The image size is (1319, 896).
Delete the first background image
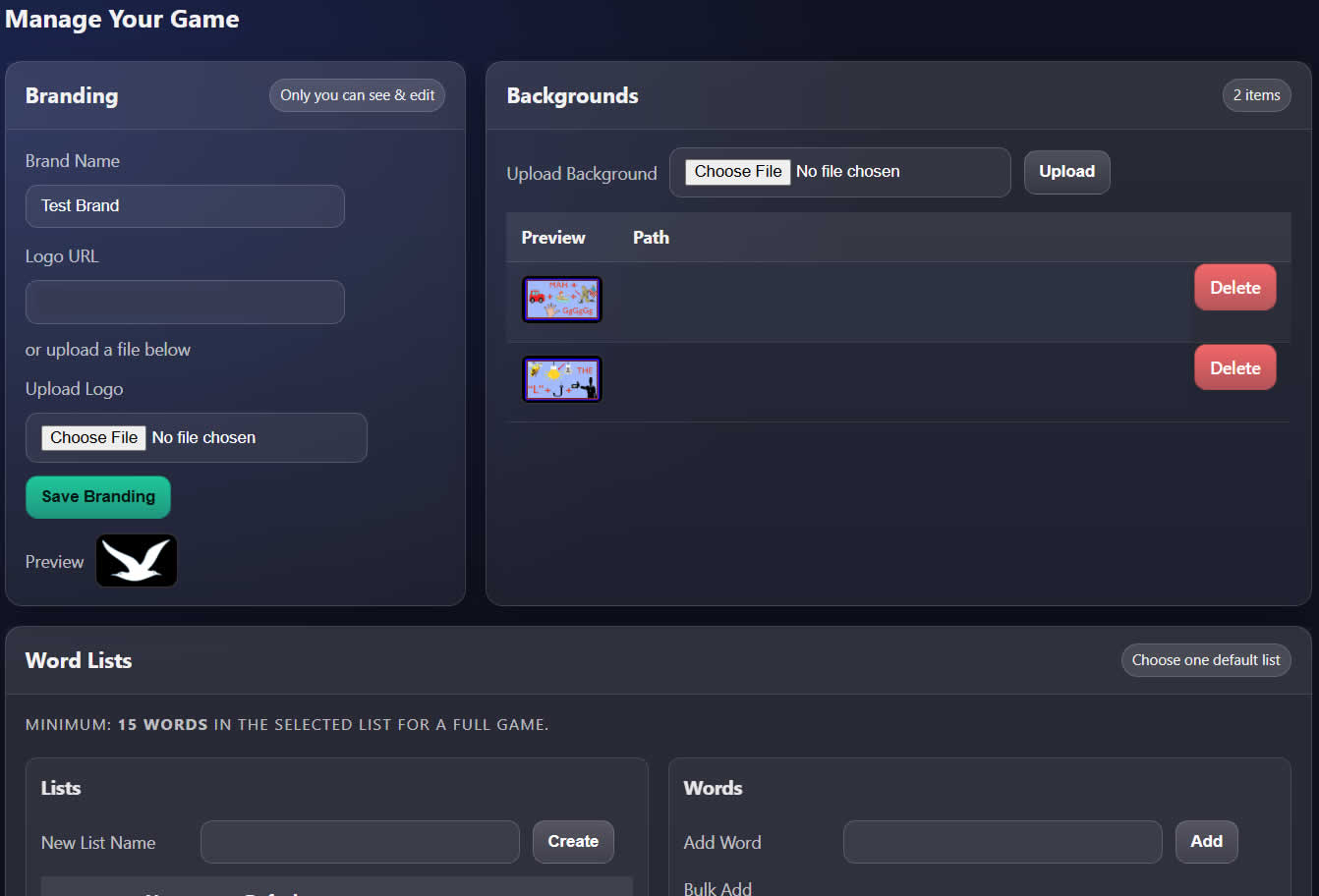1234,287
